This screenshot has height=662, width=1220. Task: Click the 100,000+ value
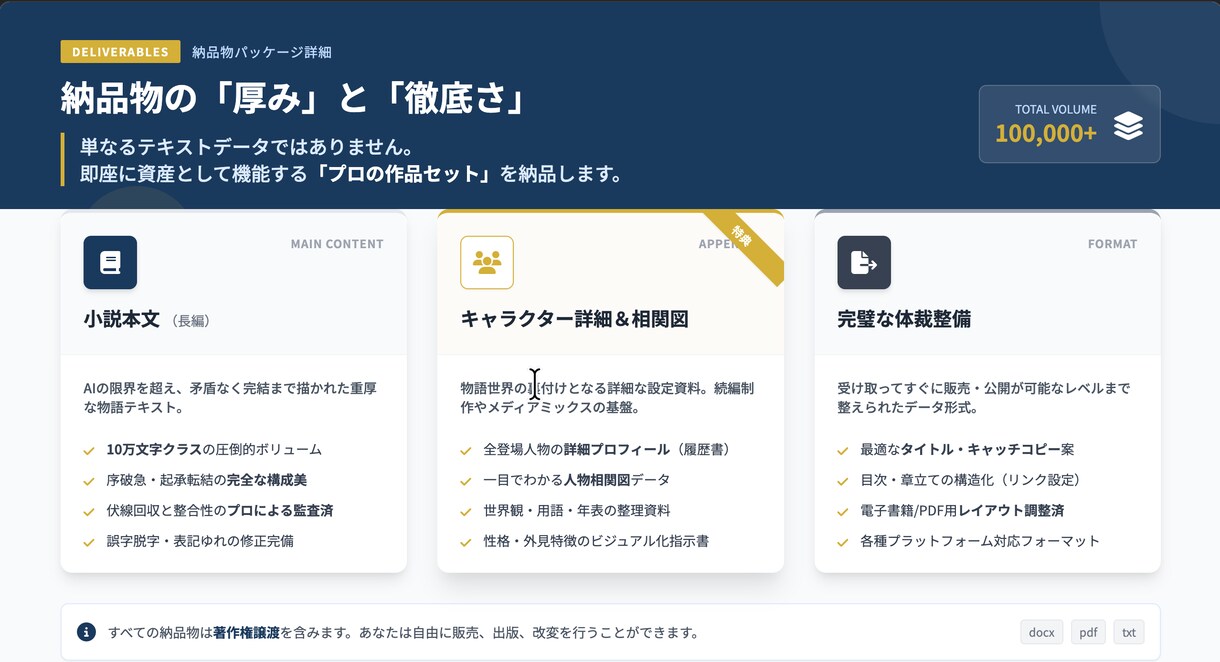click(x=1046, y=133)
